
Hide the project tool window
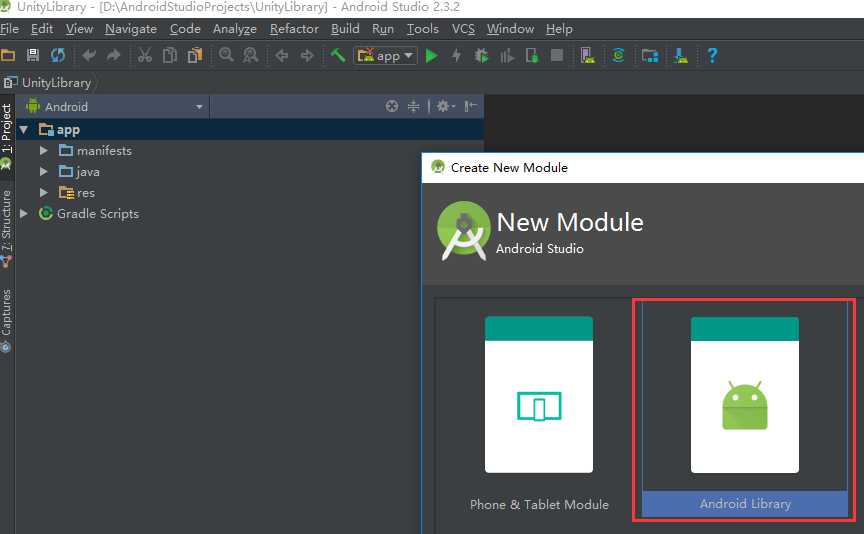pyautogui.click(x=470, y=106)
